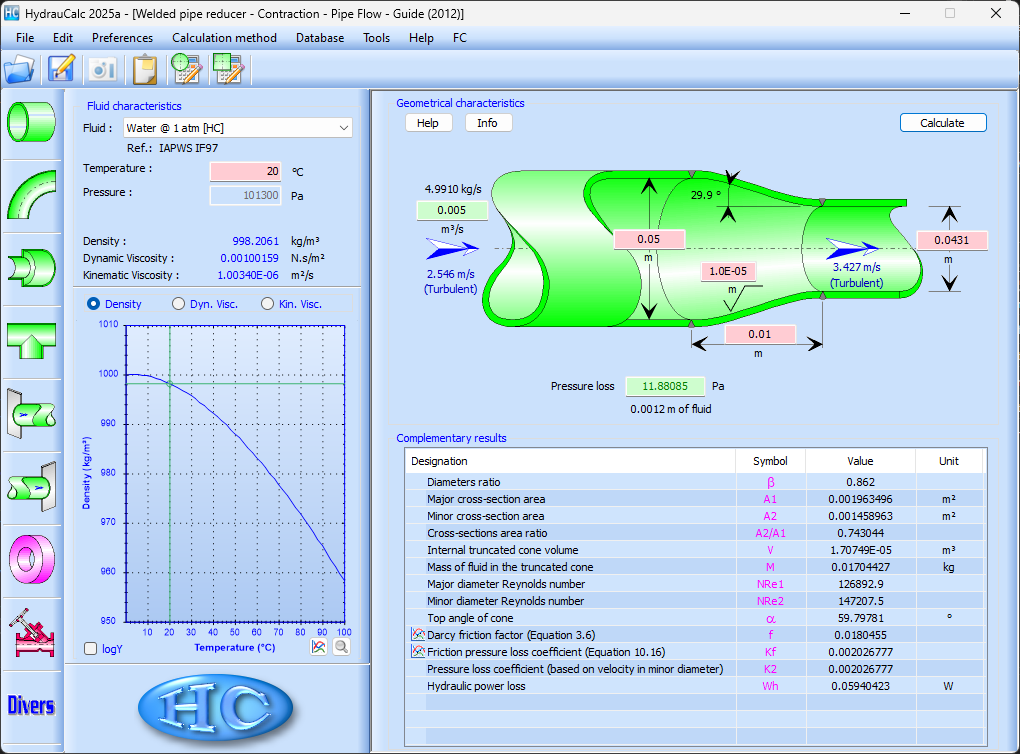Select the straight pipe component icon
Viewport: 1020px width, 754px height.
point(31,121)
